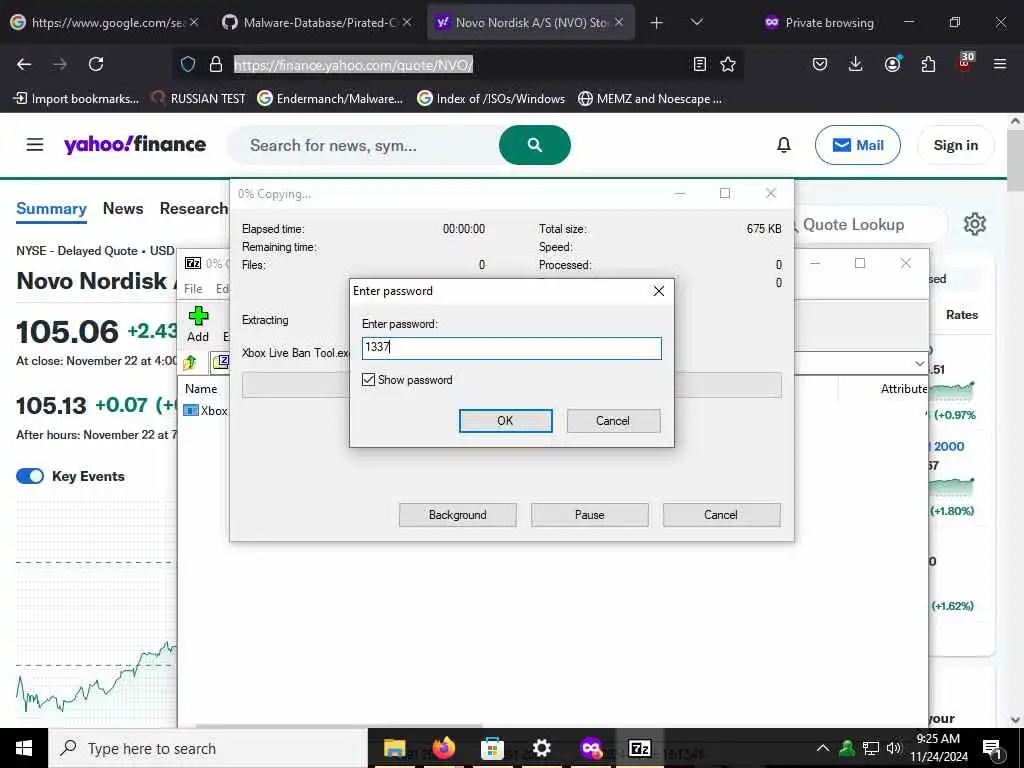Switch to the Summary tab
This screenshot has width=1024, height=768.
tap(51, 208)
